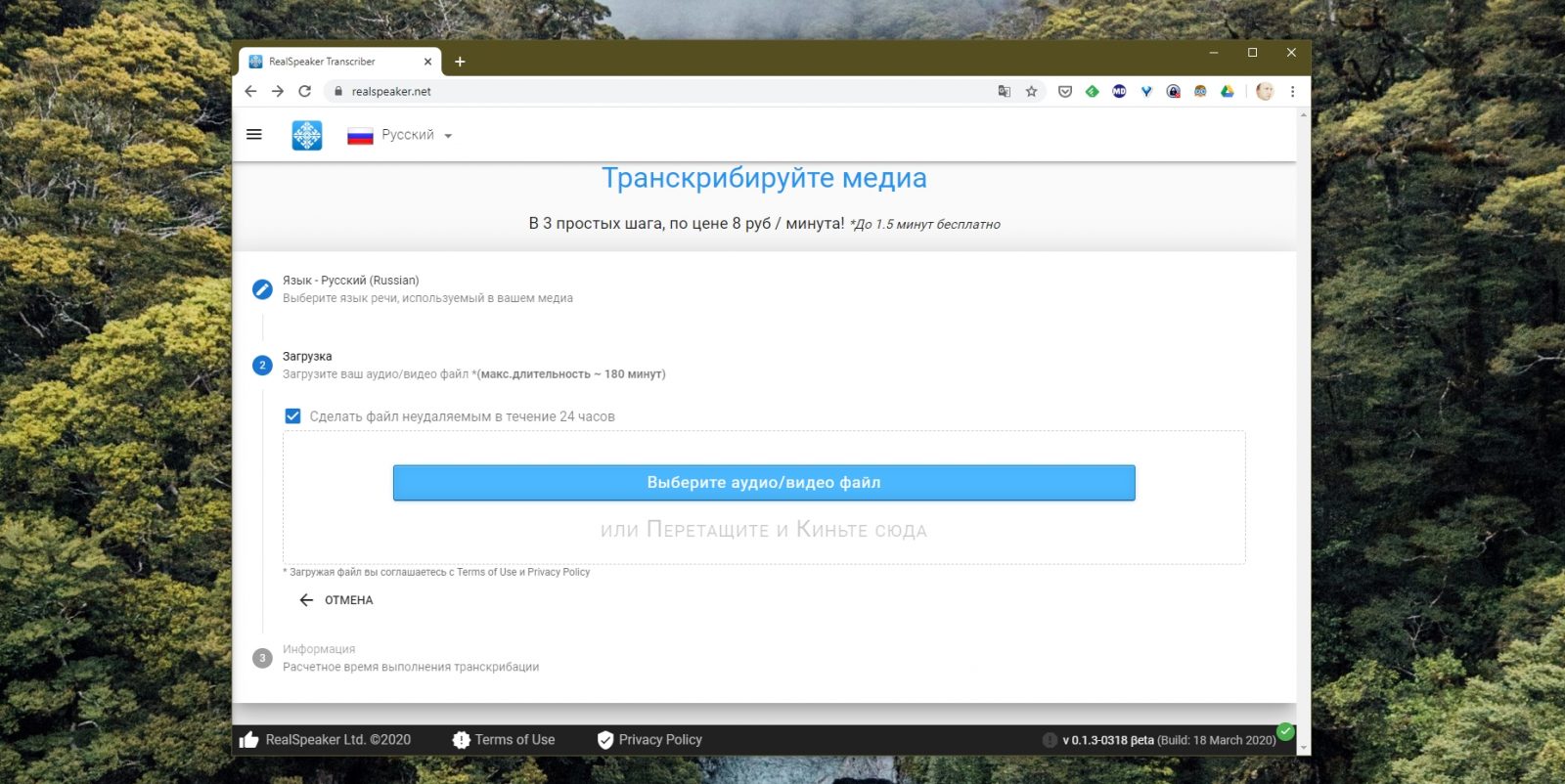
Task: Click the step 2 Загрузка number circle
Action: coord(262,366)
